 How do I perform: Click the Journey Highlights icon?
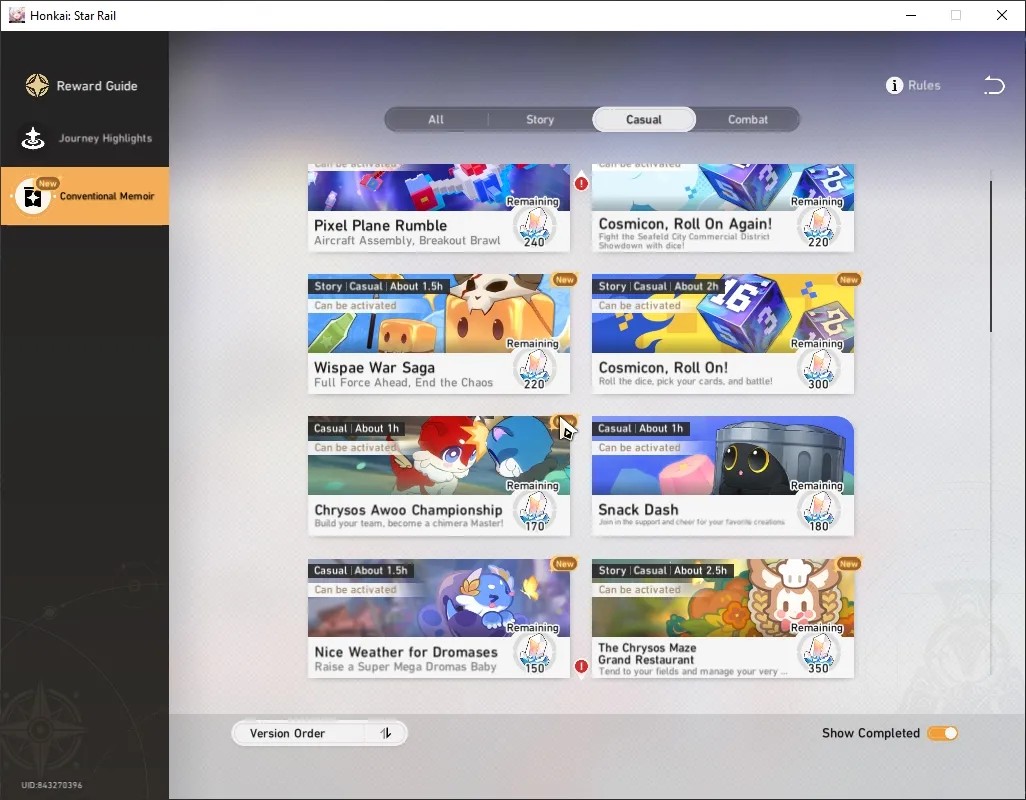click(33, 137)
